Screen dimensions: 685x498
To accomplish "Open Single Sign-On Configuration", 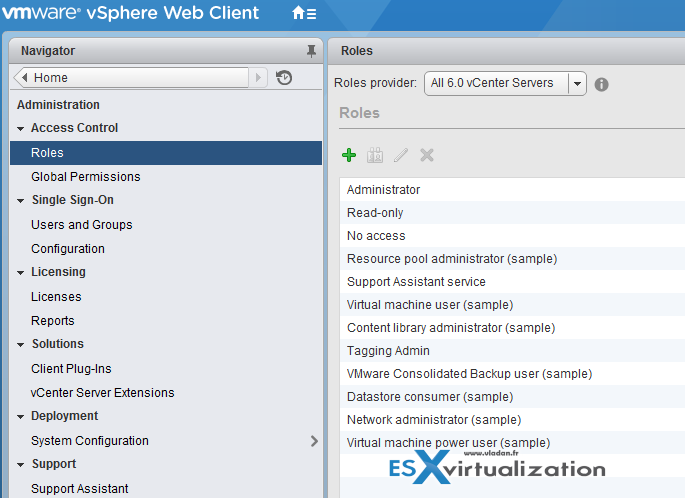I will [x=68, y=249].
